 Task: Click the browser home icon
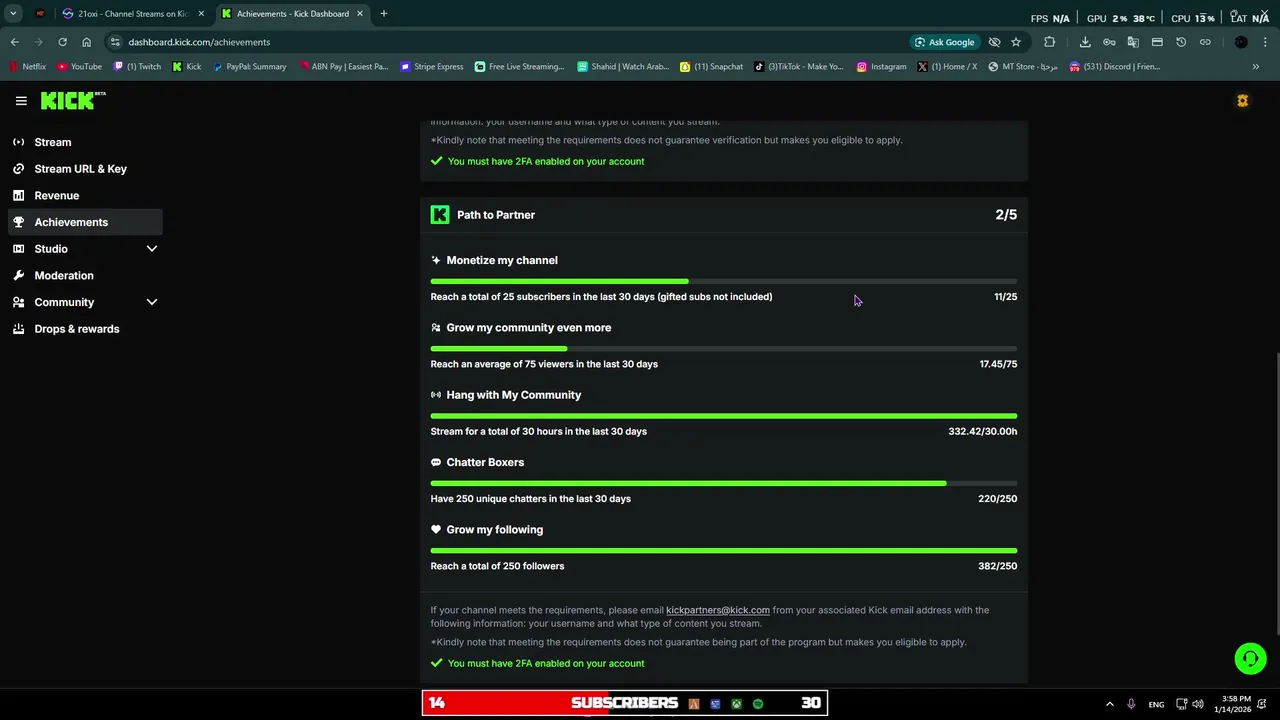coord(87,42)
